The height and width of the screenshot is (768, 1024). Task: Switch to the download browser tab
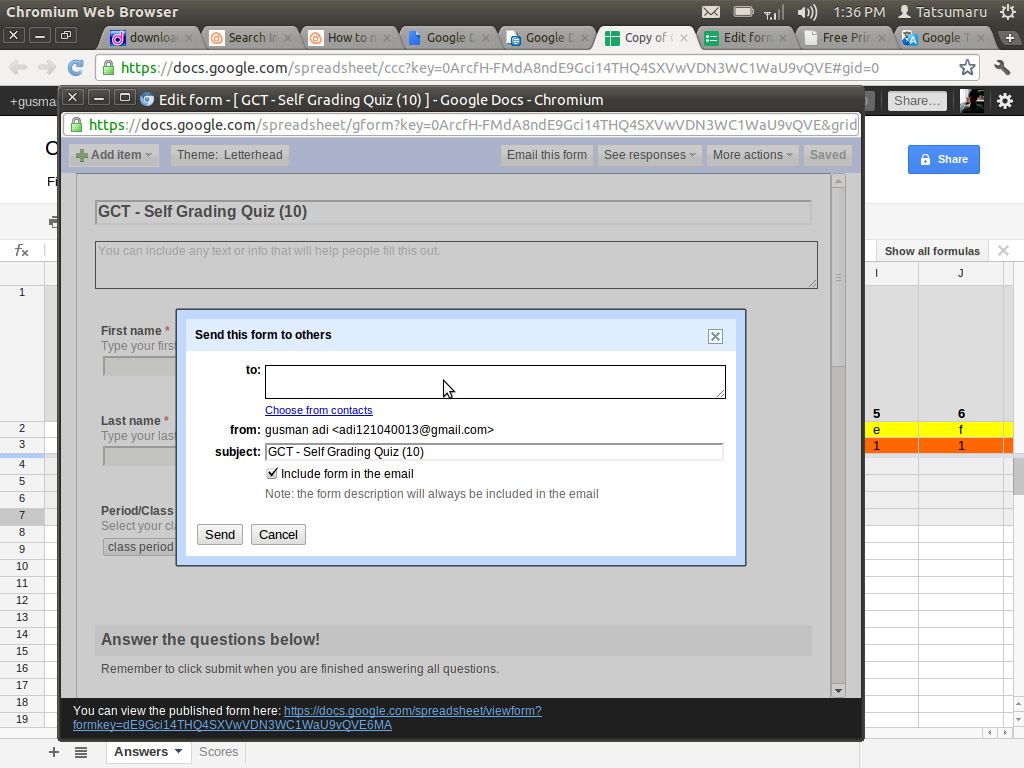(x=151, y=38)
